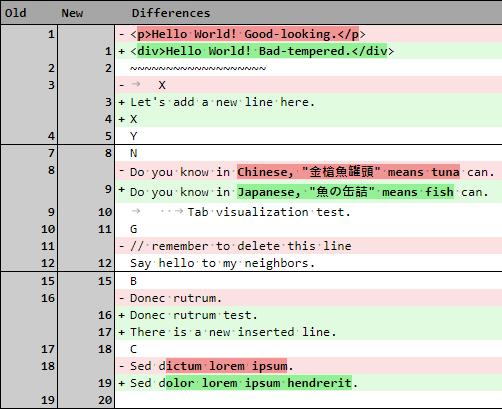Click the tilde separator line
The height and width of the screenshot is (409, 502).
pyautogui.click(x=198, y=68)
